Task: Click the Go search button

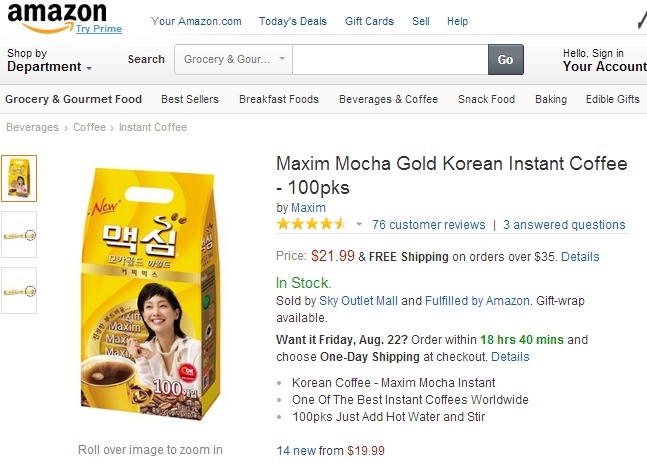Action: coord(505,59)
